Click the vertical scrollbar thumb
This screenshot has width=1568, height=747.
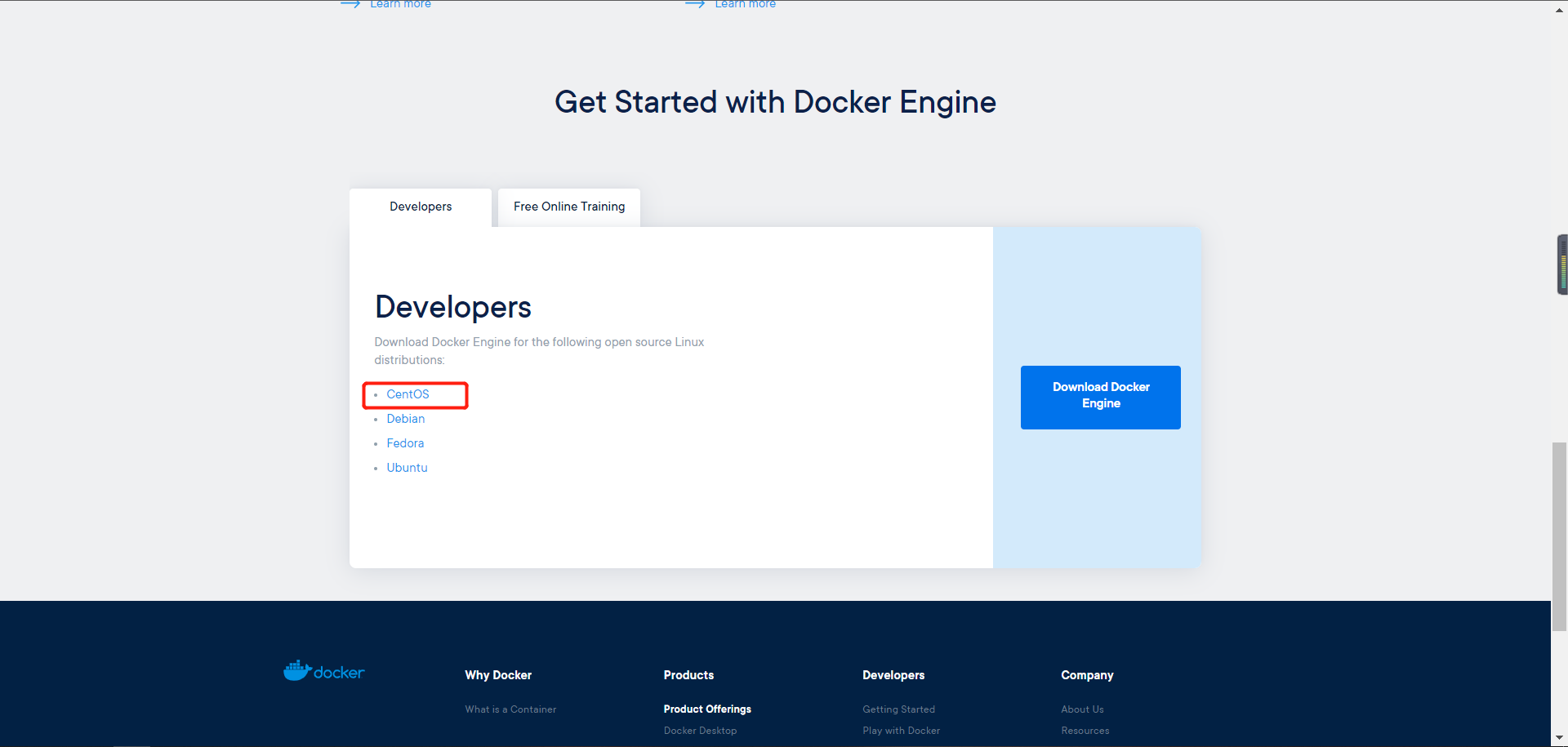1559,536
